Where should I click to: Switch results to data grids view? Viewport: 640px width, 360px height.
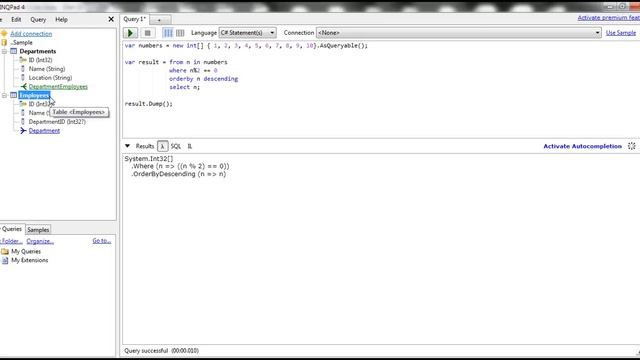click(180, 33)
